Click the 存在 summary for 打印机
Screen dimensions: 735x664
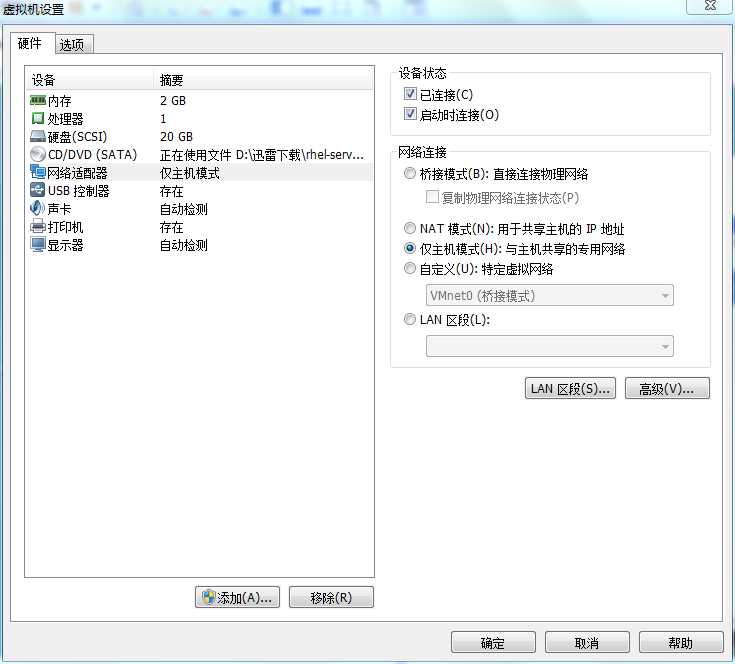[171, 227]
